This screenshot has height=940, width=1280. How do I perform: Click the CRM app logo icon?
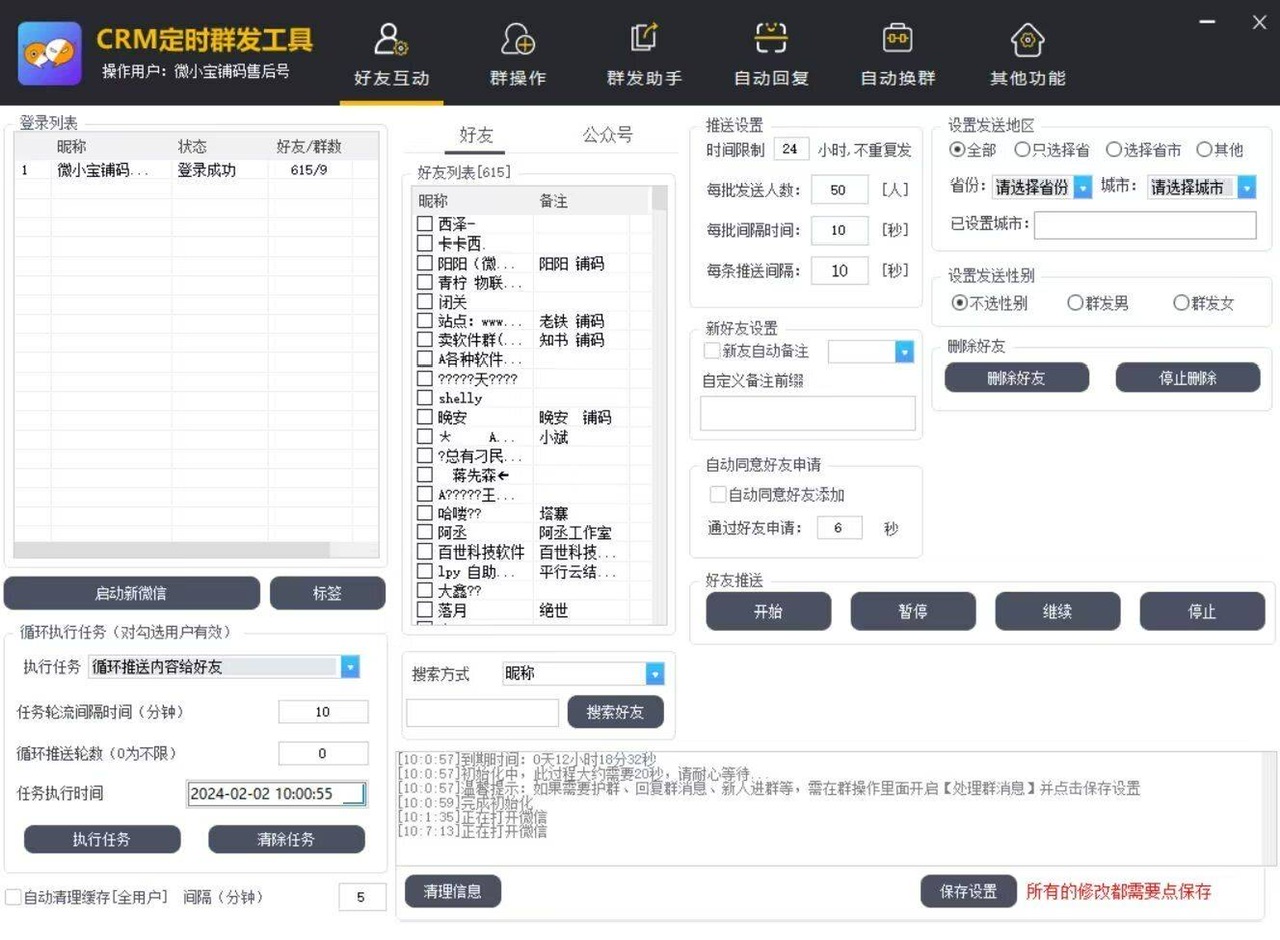tap(50, 53)
